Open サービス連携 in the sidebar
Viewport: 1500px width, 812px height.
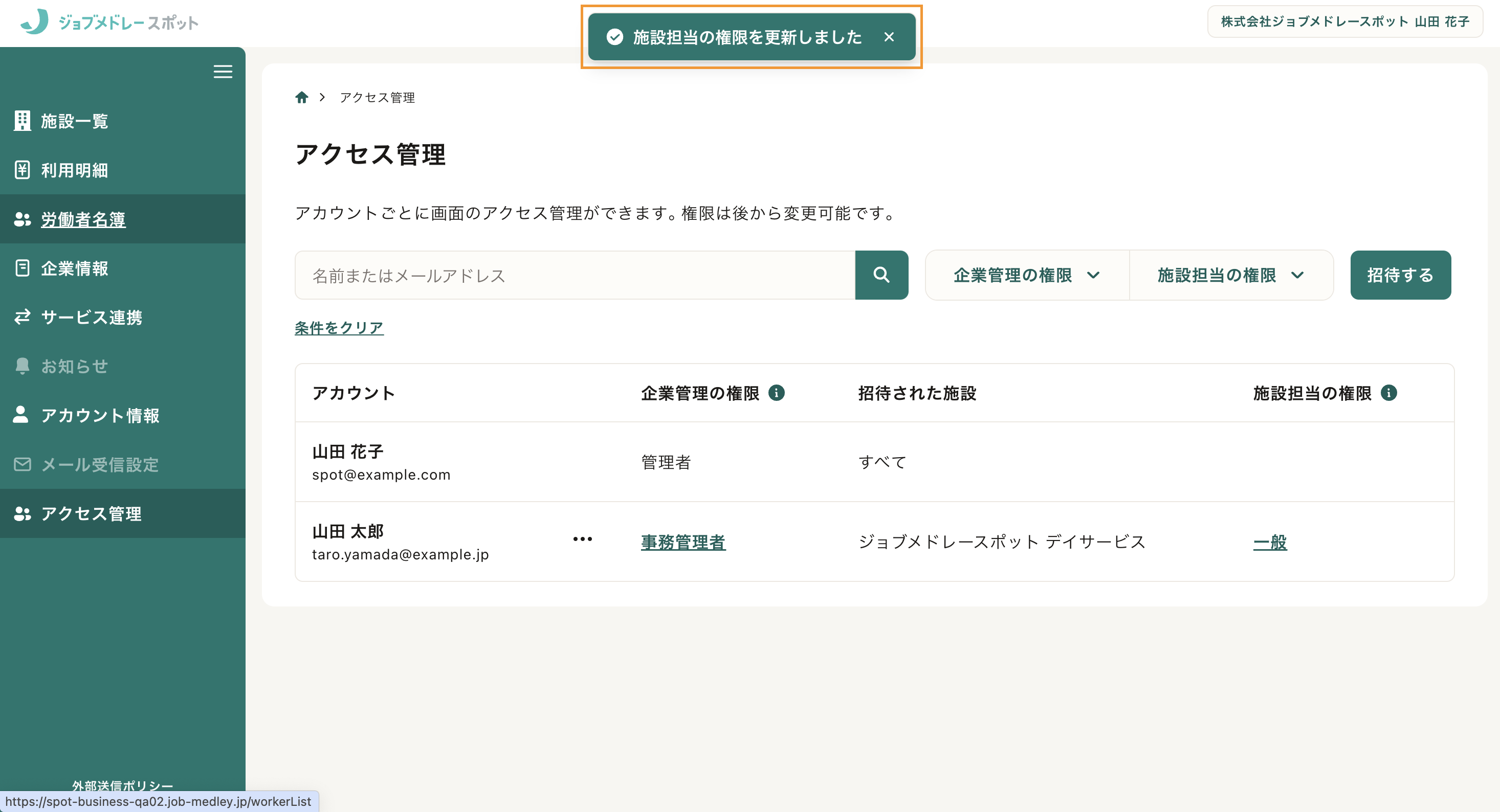pos(123,317)
